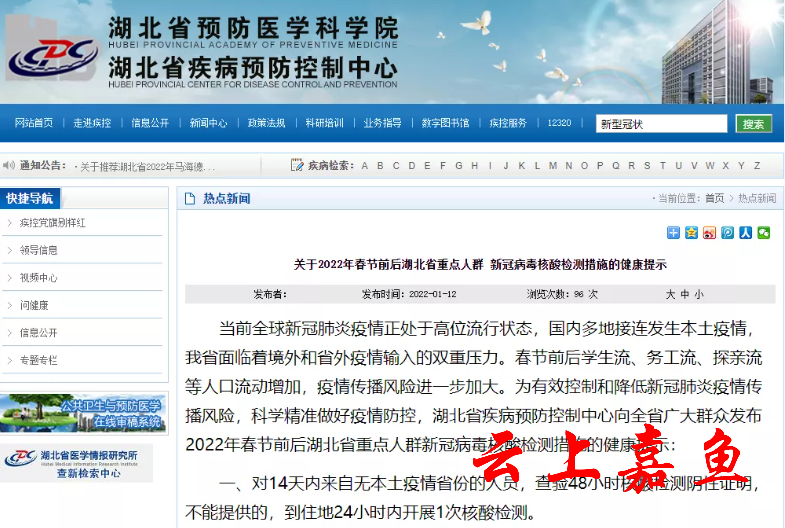Open 湖北省医学情报研究所 查新检索中心 banner
The height and width of the screenshot is (528, 785).
click(x=76, y=463)
